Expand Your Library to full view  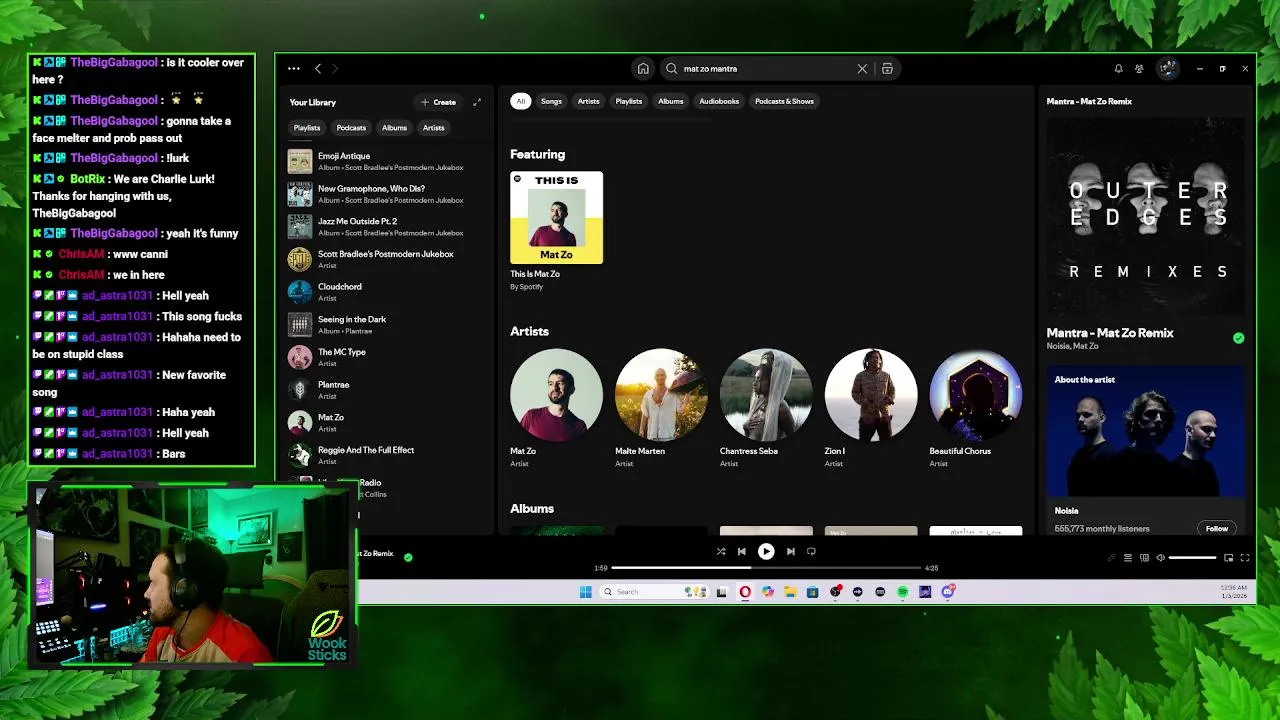[477, 102]
